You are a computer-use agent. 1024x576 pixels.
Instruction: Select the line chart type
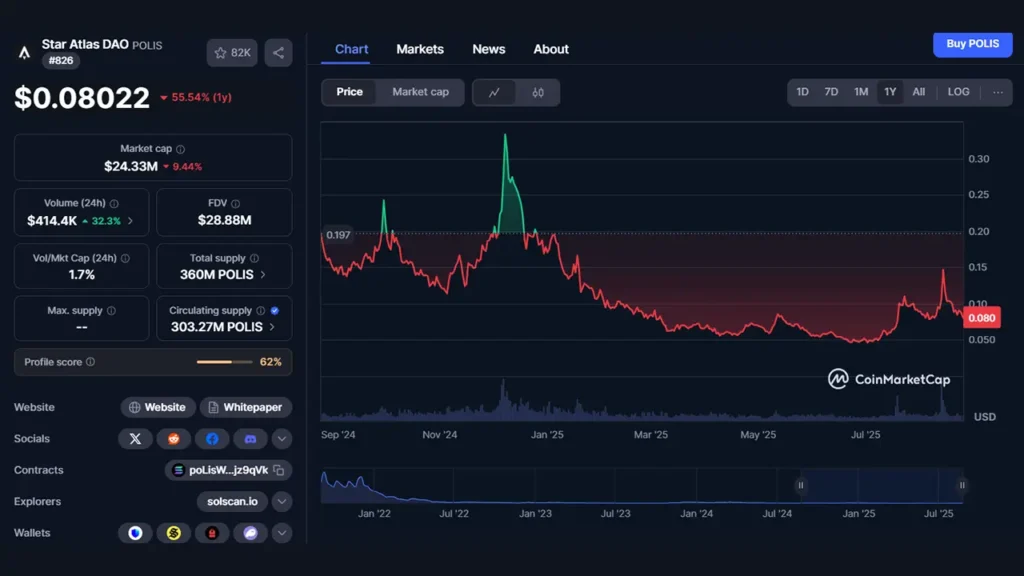pos(494,93)
